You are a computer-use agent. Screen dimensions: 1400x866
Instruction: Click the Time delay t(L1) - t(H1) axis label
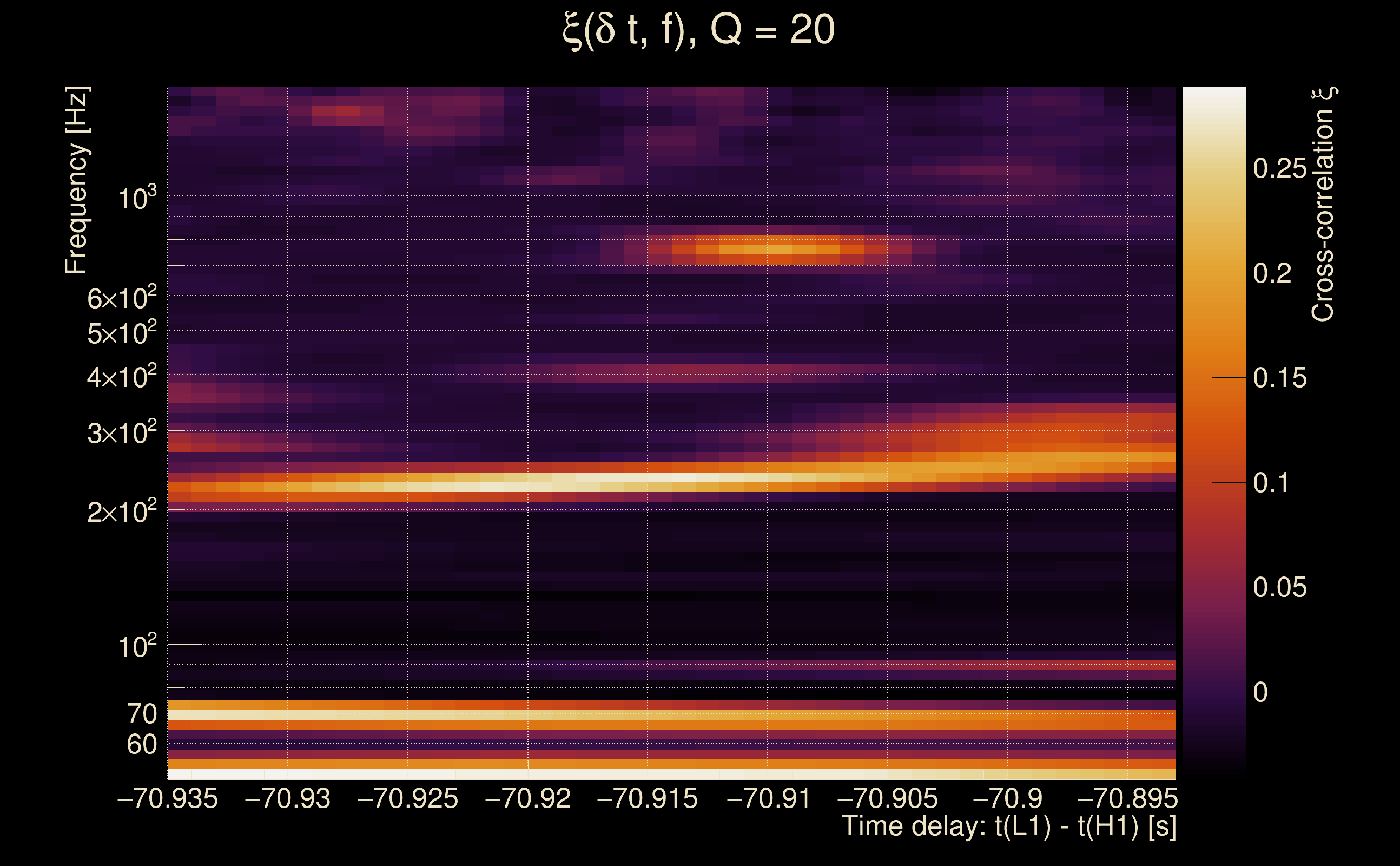click(x=1008, y=826)
